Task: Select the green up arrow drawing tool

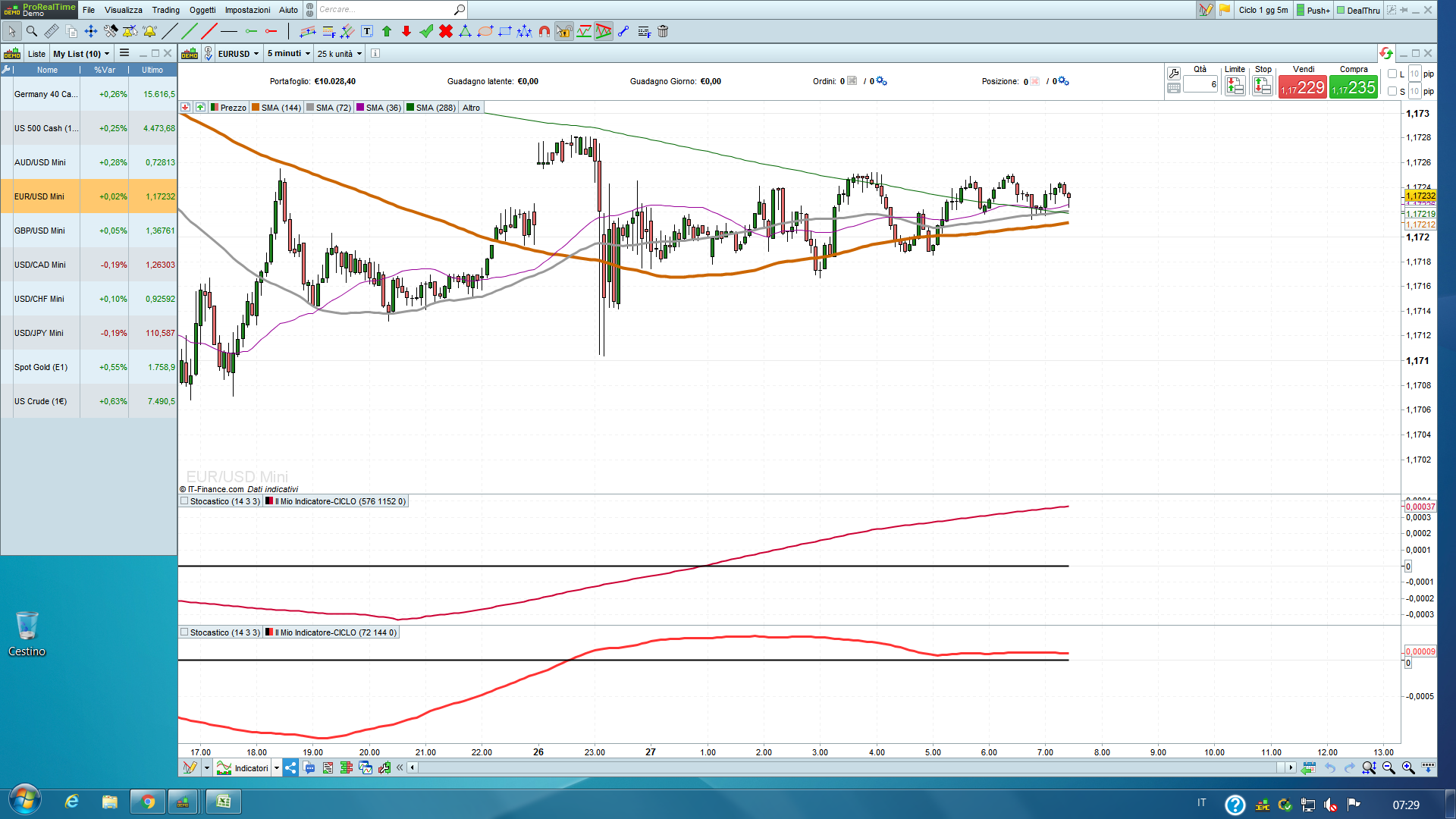Action: click(387, 31)
